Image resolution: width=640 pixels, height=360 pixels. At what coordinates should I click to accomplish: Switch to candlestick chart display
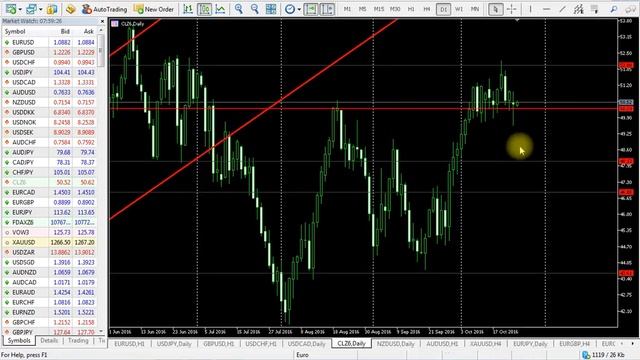(x=204, y=9)
